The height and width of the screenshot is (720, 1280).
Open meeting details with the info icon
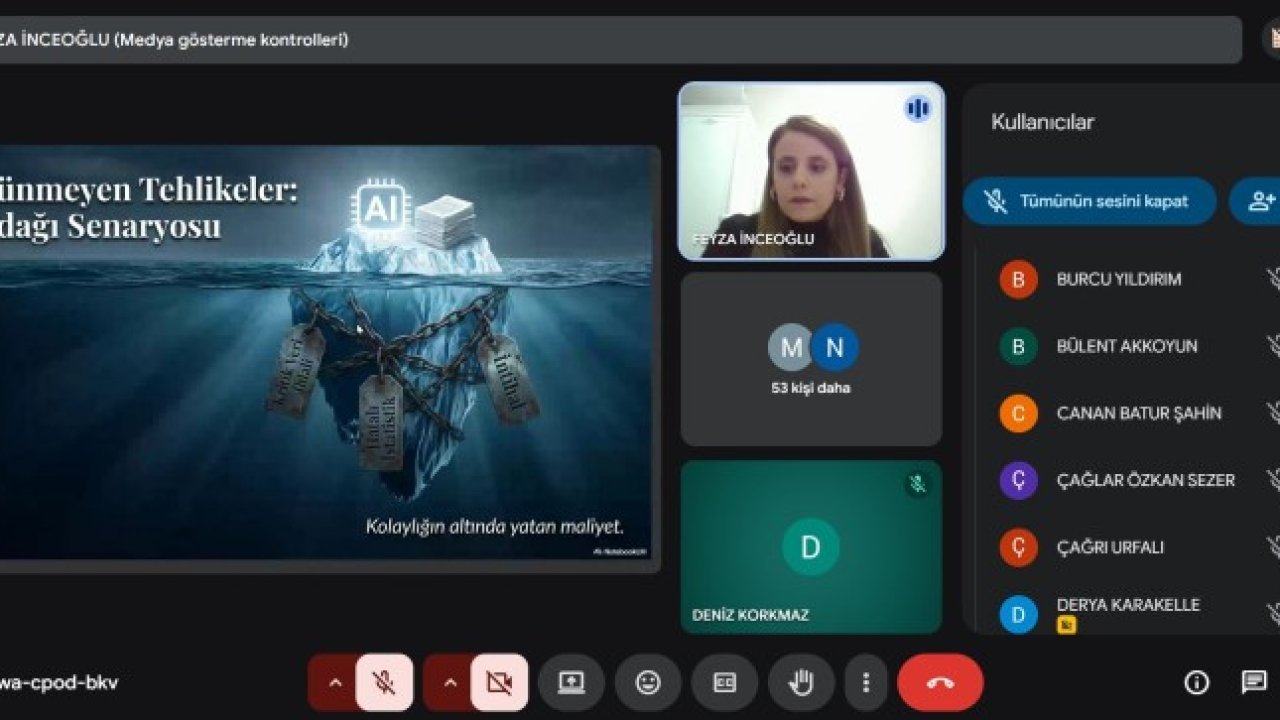pyautogui.click(x=1196, y=683)
